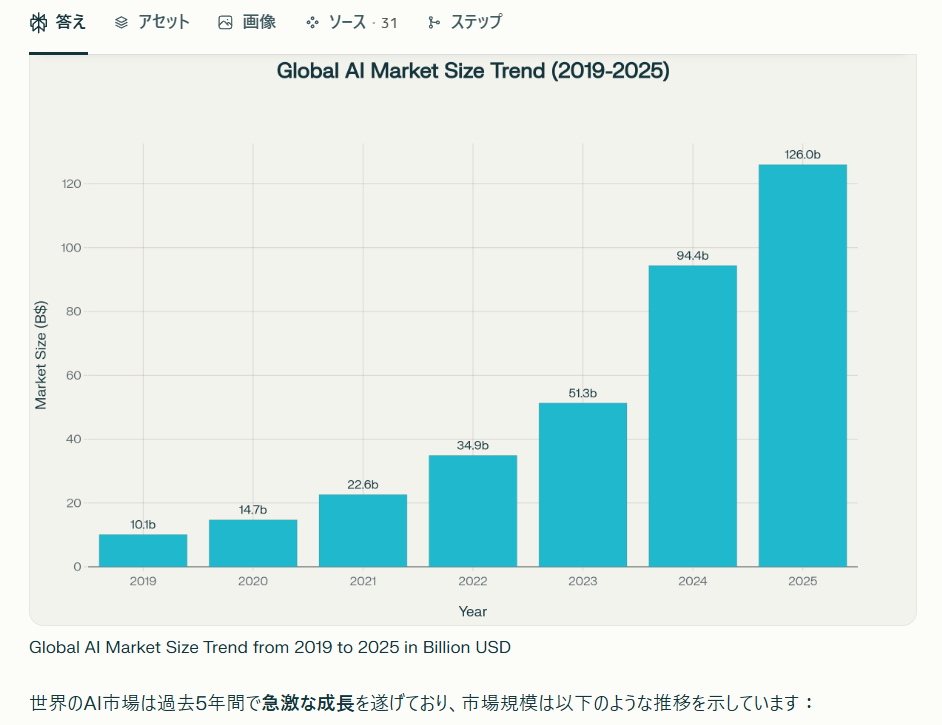Image resolution: width=942 pixels, height=725 pixels.
Task: Click the stacked layers icon beside アセット
Action: 121,22
